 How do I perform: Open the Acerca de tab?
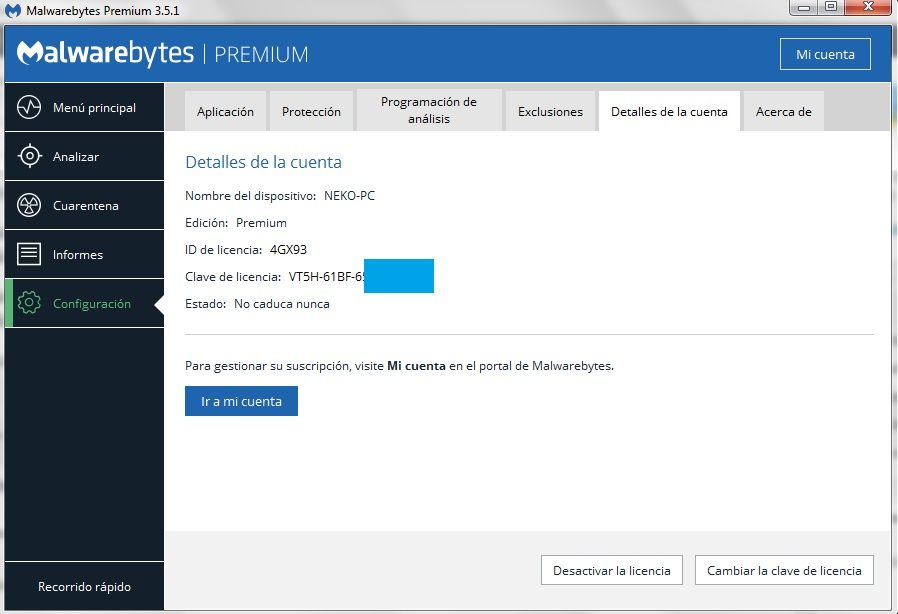click(784, 112)
